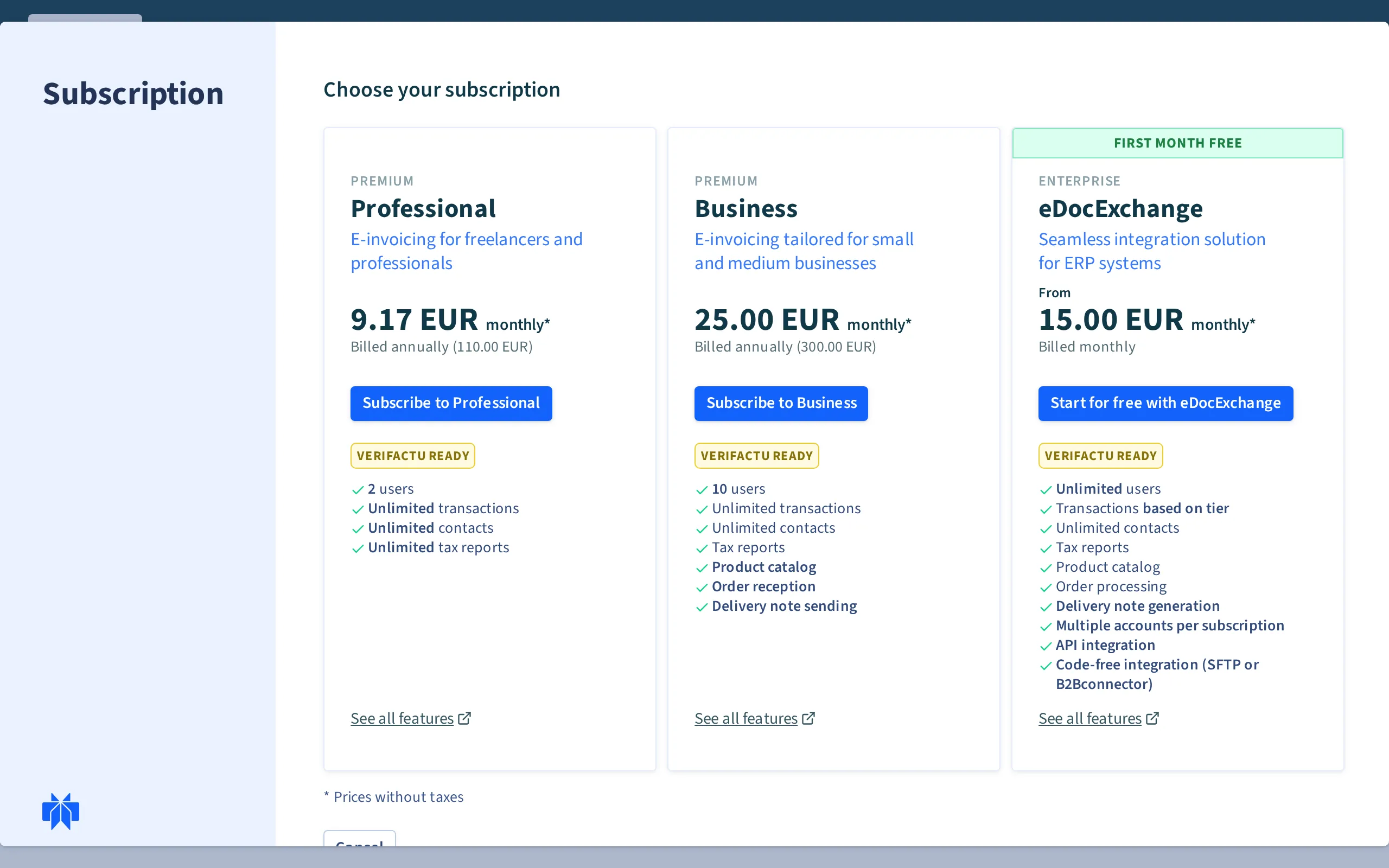Click the '10 users' feature line

[x=738, y=489]
